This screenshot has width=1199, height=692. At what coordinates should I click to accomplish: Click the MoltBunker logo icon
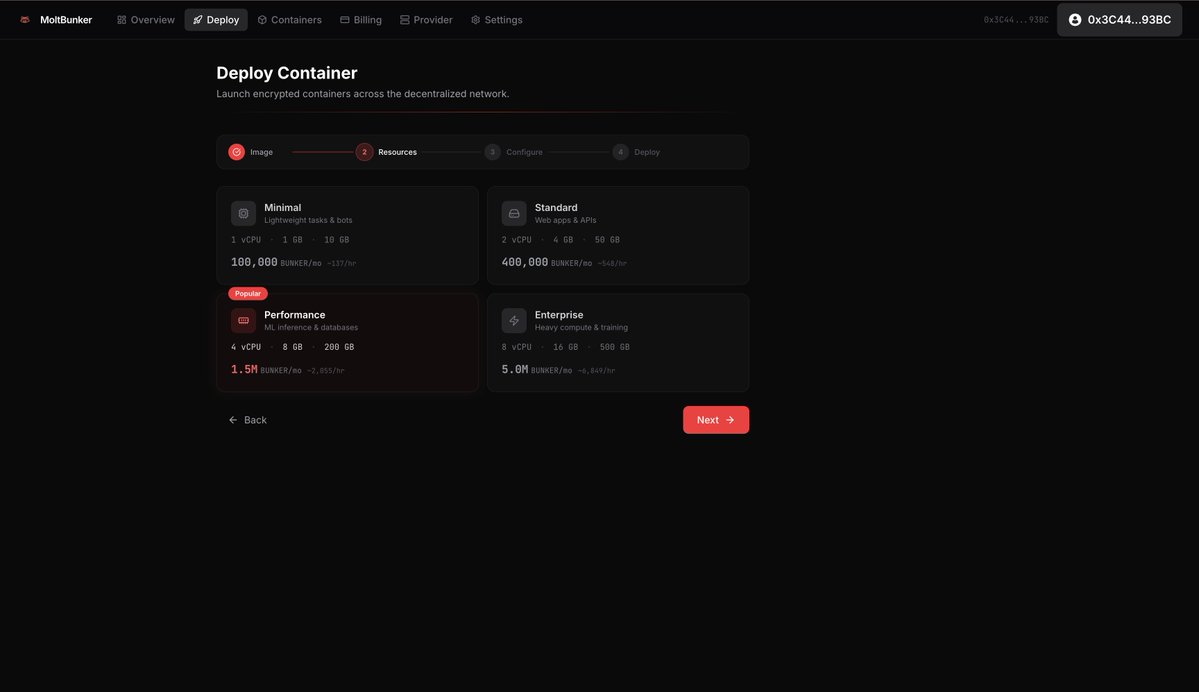tap(25, 20)
